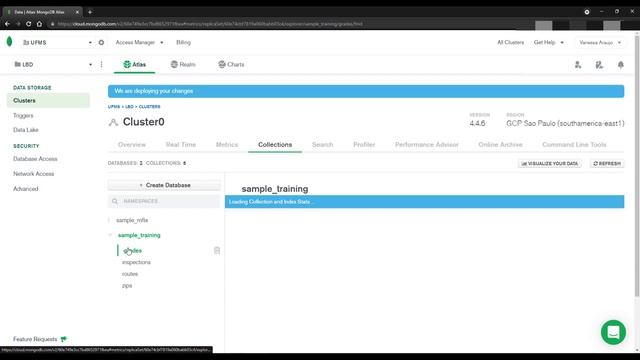
Task: Open the Metrics tab
Action: (x=227, y=144)
